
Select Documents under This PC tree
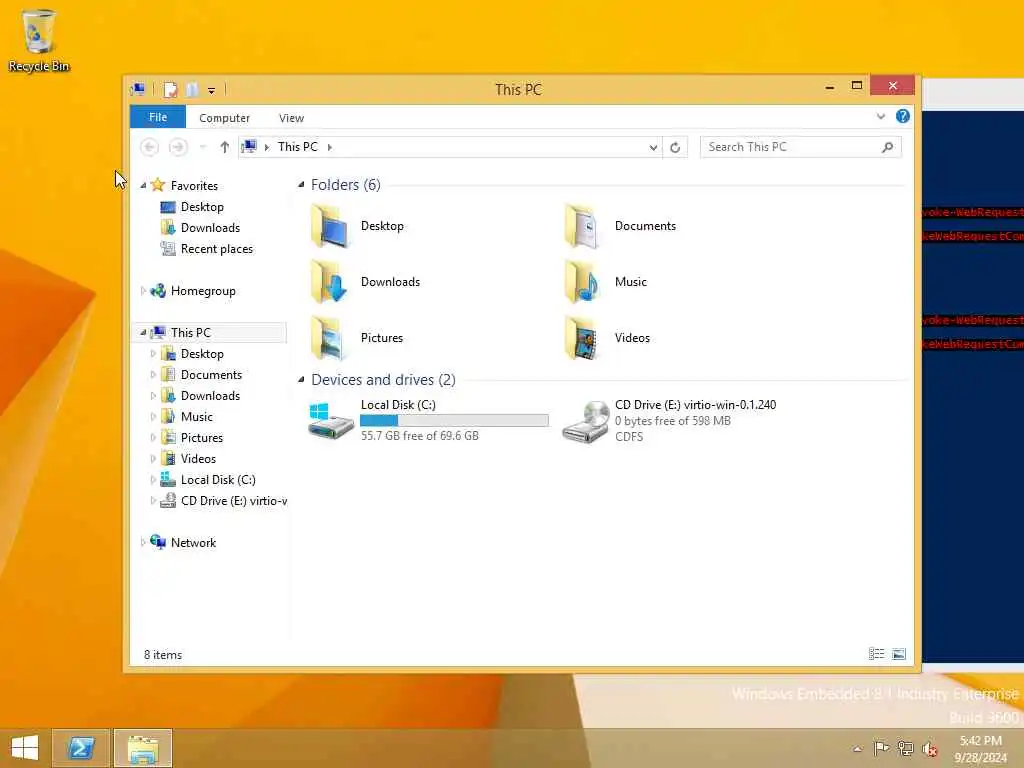(201, 375)
